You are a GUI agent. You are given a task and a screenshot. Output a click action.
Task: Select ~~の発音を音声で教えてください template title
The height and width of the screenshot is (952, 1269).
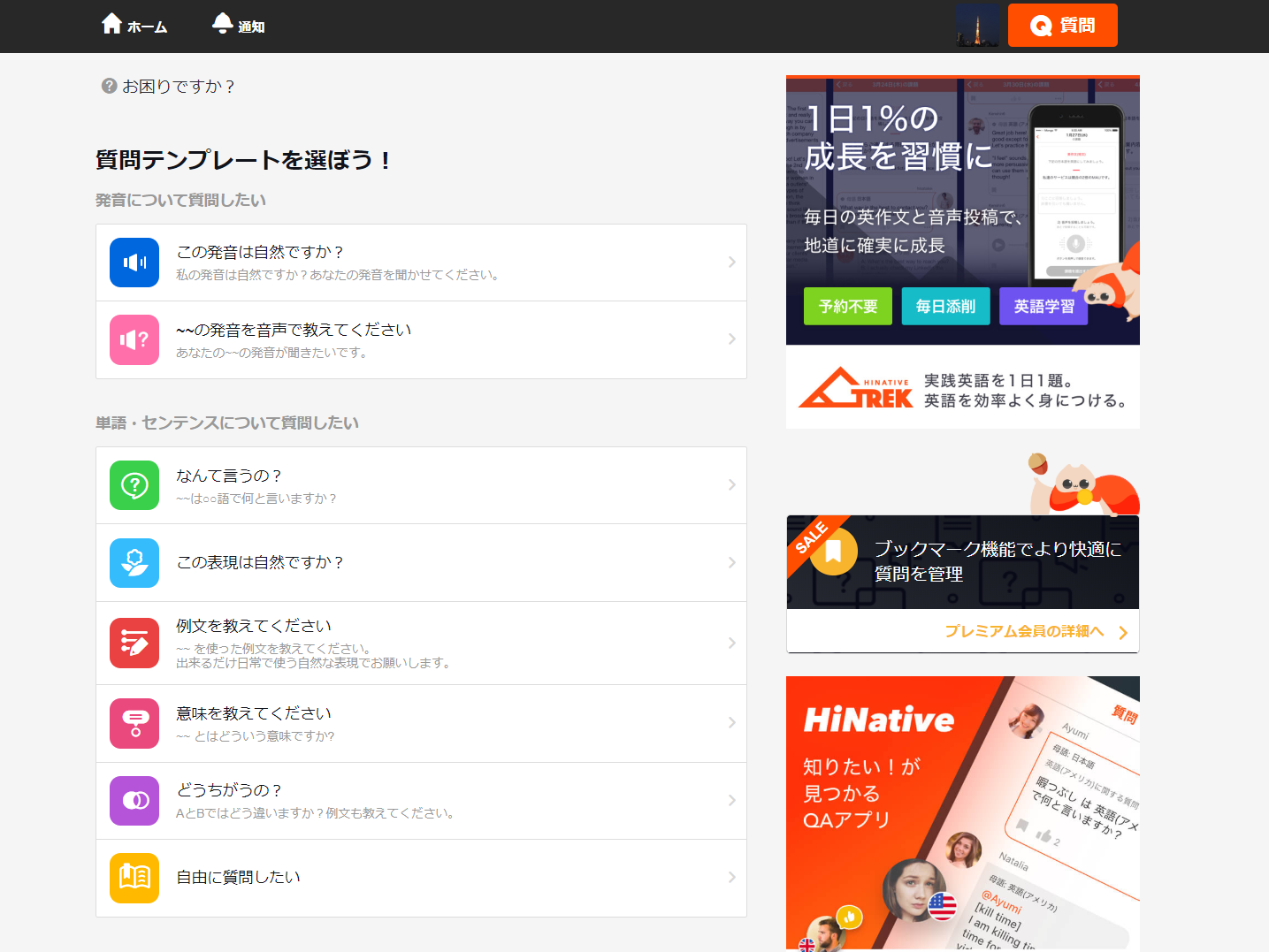pyautogui.click(x=294, y=330)
